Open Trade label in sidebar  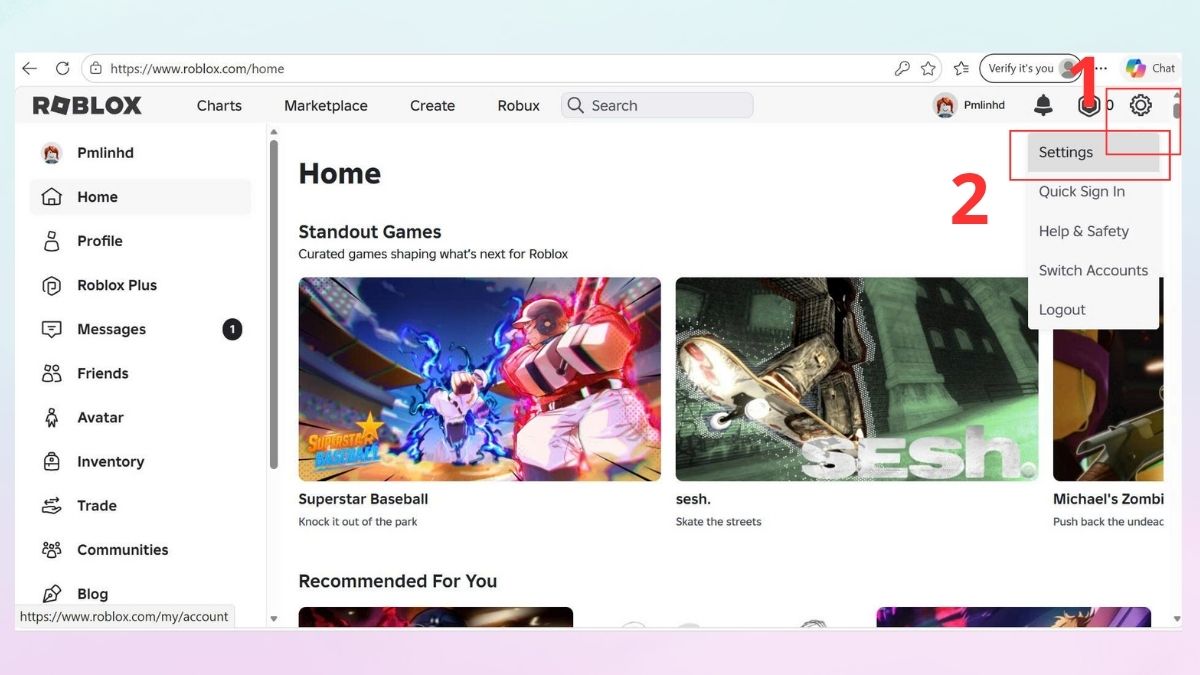click(x=97, y=505)
